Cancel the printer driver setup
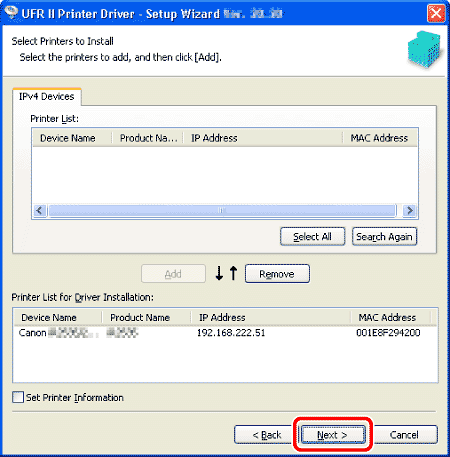Screen dimensions: 450x457 click(404, 435)
